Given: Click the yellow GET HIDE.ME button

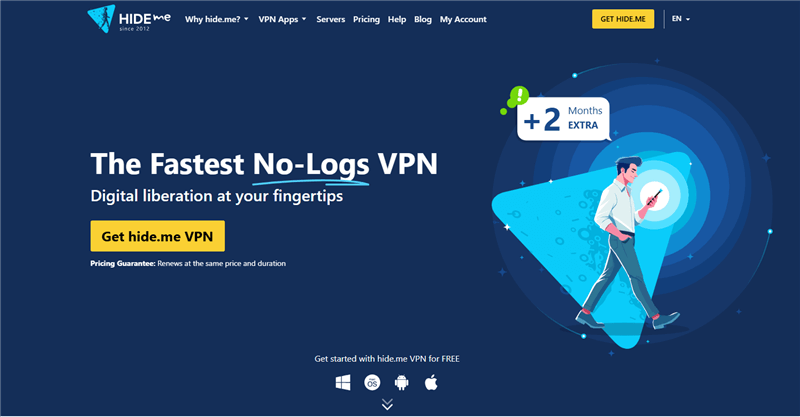Looking at the screenshot, I should (x=623, y=19).
